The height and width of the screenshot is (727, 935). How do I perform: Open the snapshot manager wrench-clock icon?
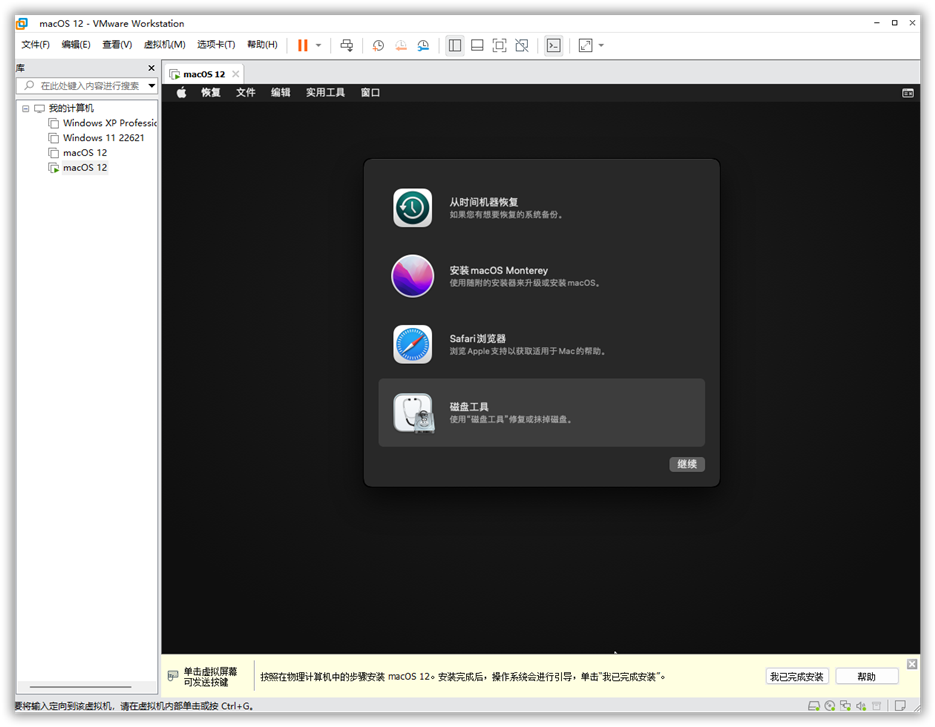coord(423,45)
